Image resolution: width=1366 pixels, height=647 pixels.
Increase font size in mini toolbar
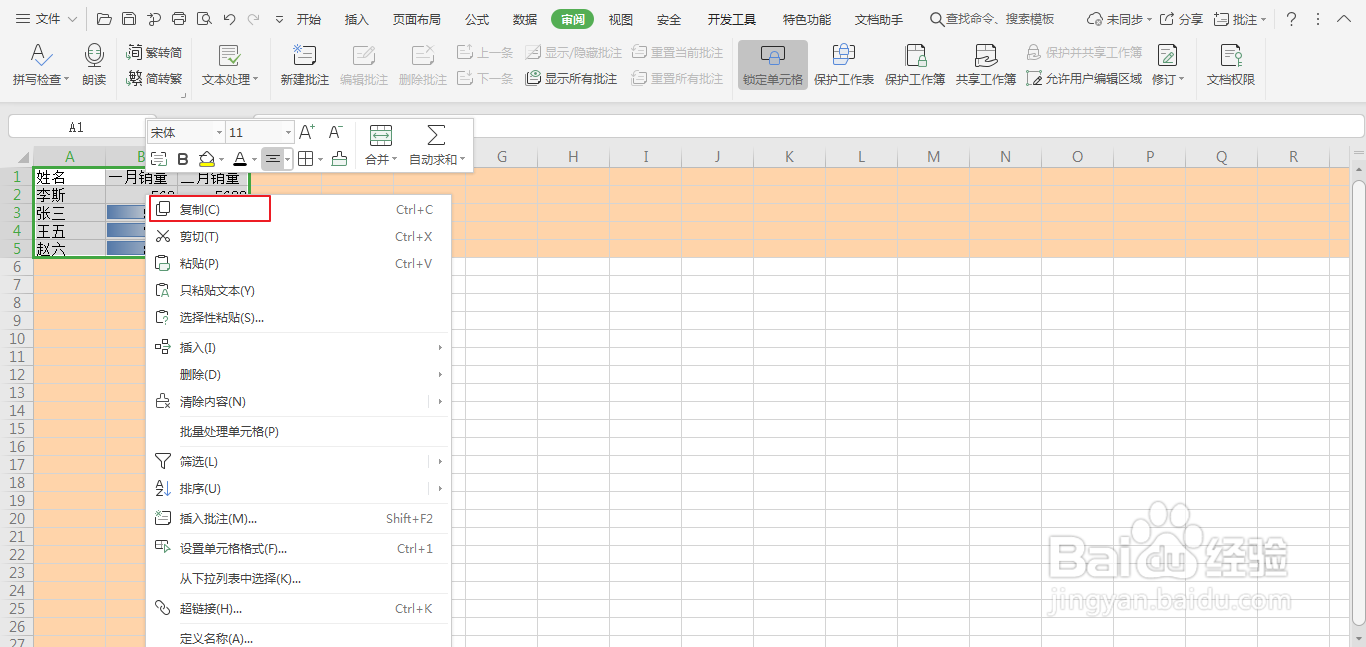pyautogui.click(x=308, y=132)
